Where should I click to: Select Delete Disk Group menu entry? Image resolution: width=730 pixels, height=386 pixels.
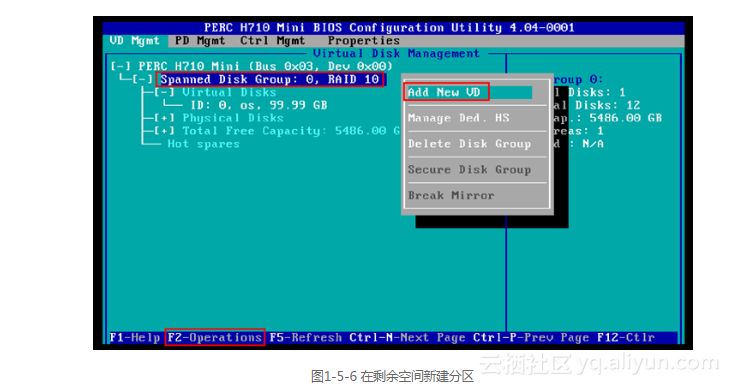pyautogui.click(x=469, y=144)
